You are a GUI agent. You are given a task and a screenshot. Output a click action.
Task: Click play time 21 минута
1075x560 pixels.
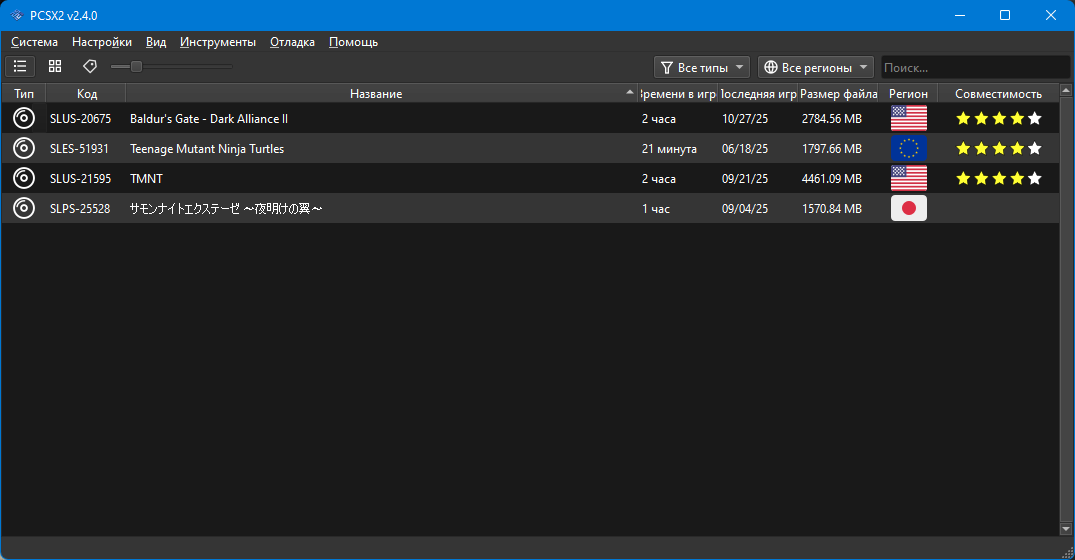(x=669, y=149)
